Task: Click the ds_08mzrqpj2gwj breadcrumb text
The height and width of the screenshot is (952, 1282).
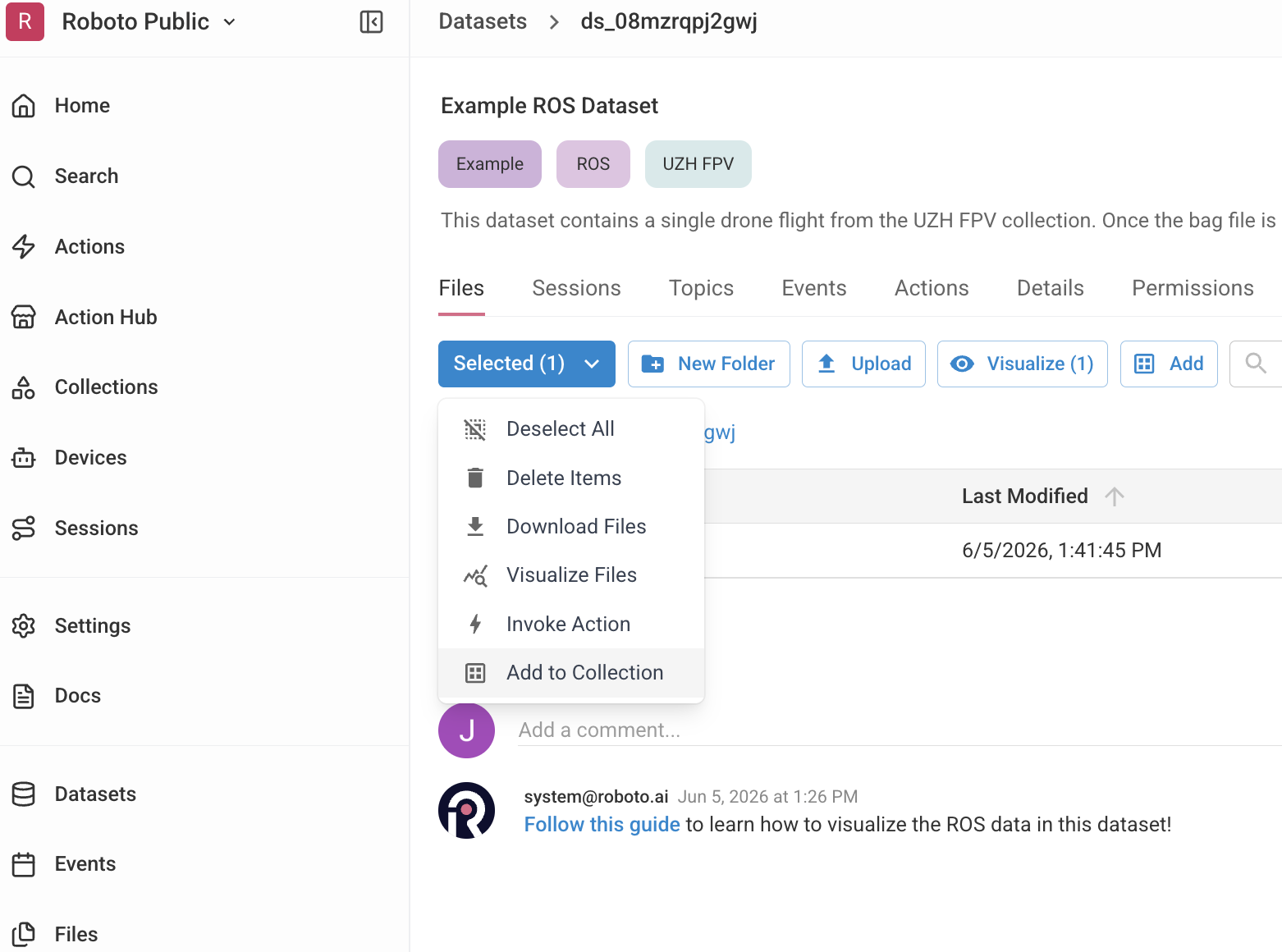Action: (x=669, y=21)
